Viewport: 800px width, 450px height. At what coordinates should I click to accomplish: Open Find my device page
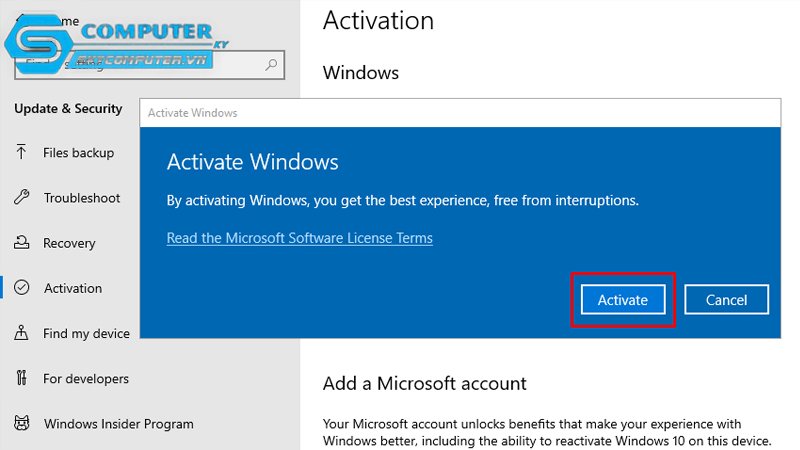[x=86, y=334]
